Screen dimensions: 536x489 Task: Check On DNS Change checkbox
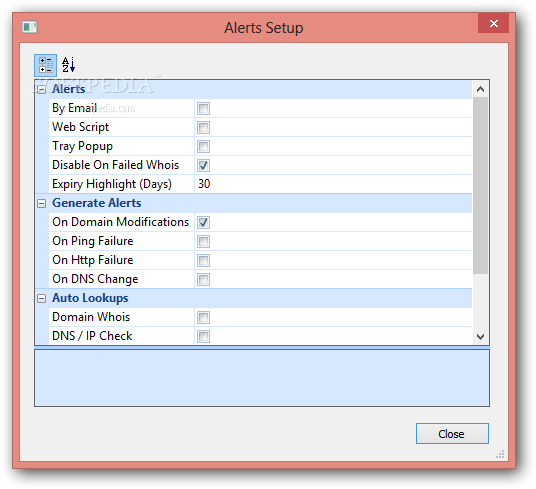coord(203,280)
